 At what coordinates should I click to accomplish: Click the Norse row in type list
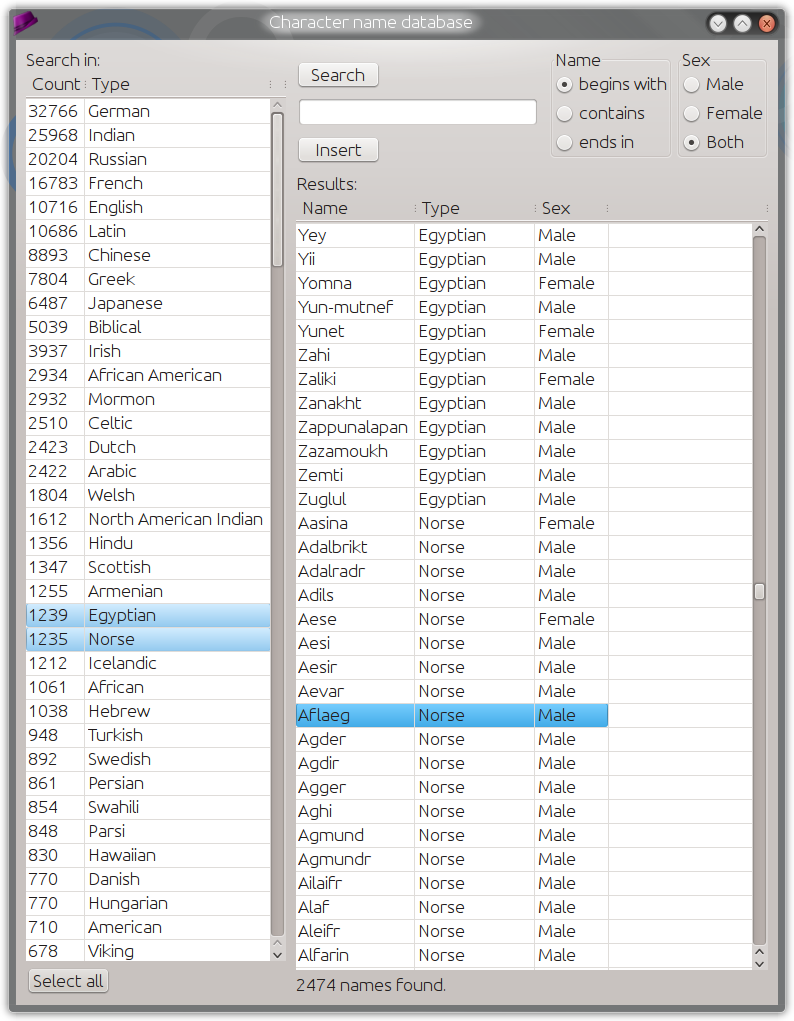tap(148, 639)
